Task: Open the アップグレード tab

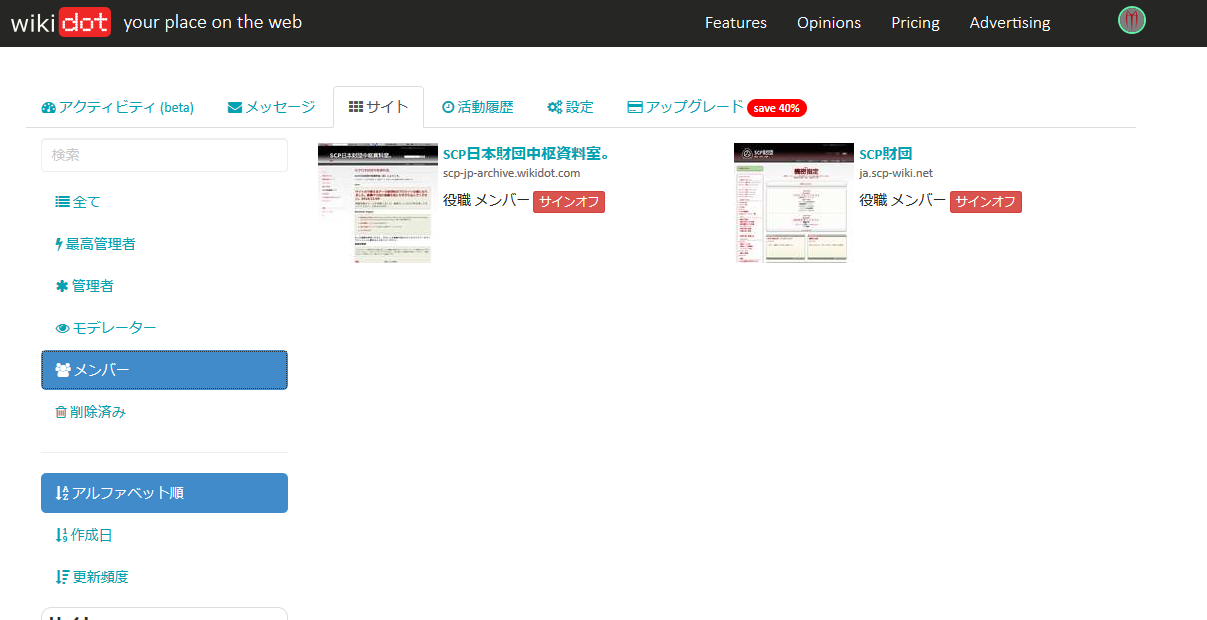Action: [x=686, y=107]
